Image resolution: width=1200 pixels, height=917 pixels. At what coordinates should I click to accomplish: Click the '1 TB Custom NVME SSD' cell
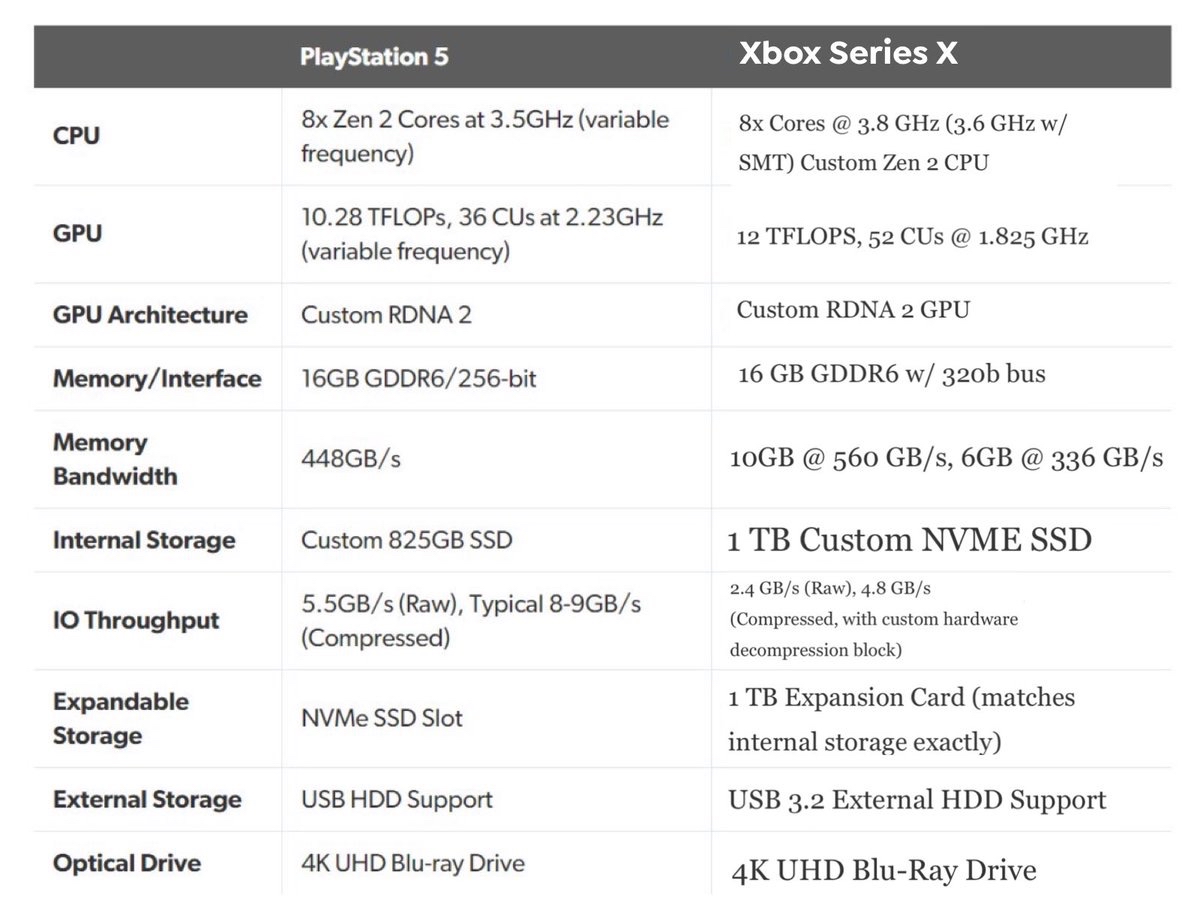click(909, 541)
